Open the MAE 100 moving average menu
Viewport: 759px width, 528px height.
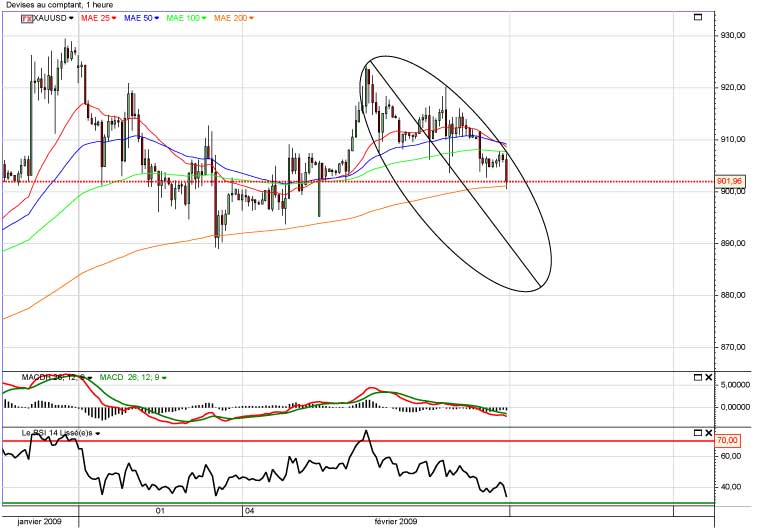pos(204,18)
